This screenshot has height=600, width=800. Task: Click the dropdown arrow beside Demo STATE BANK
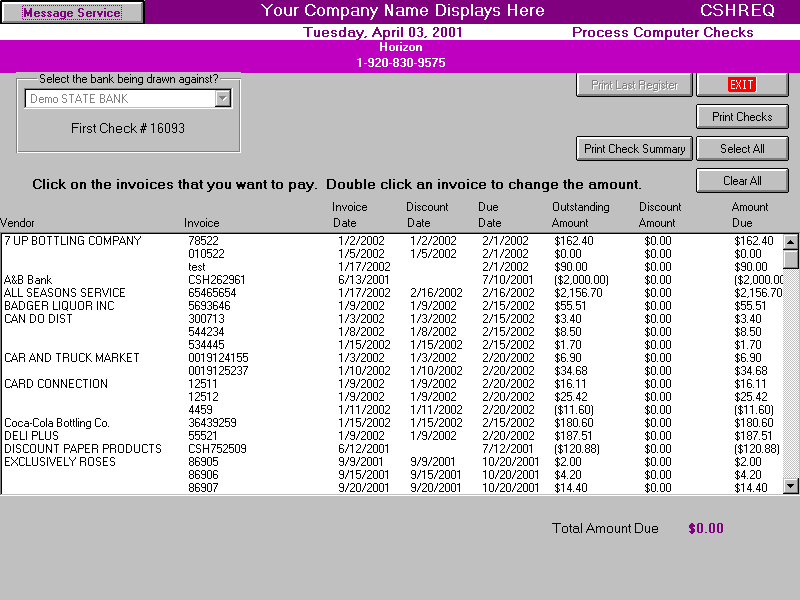coord(221,98)
